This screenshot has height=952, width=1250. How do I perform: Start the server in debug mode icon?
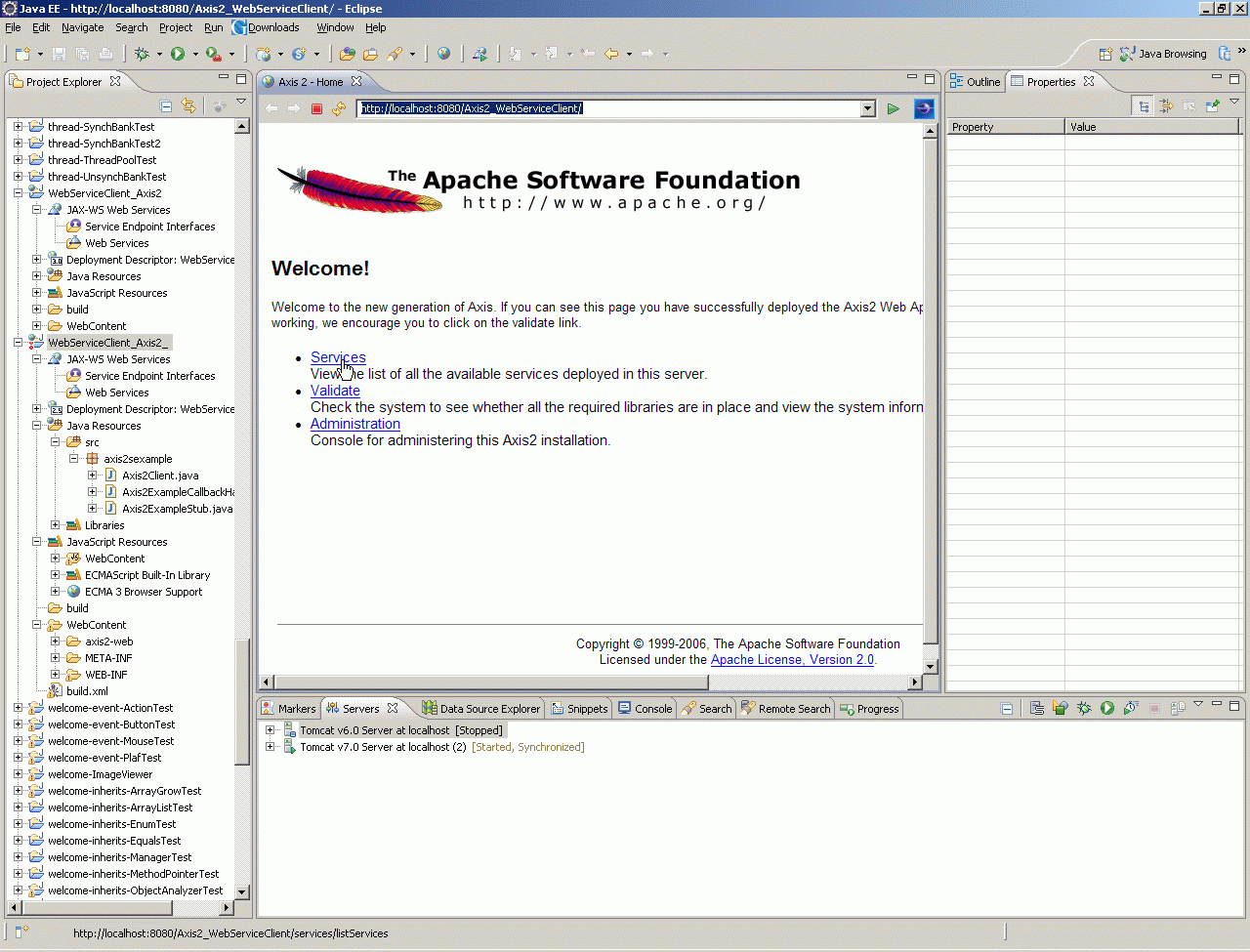point(1084,708)
